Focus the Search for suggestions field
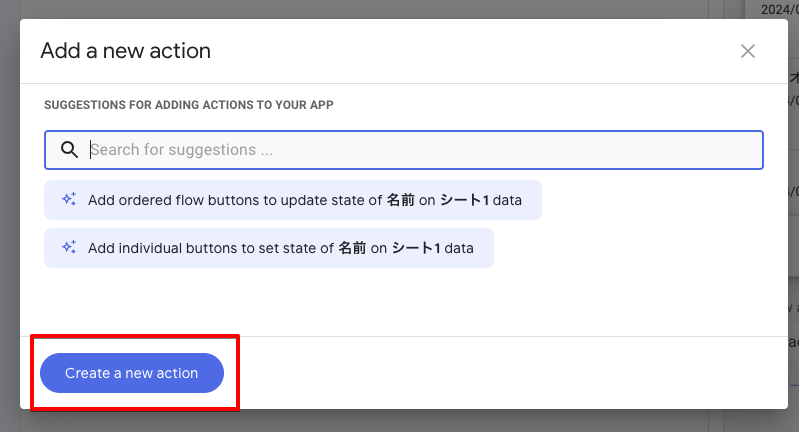 [420, 150]
